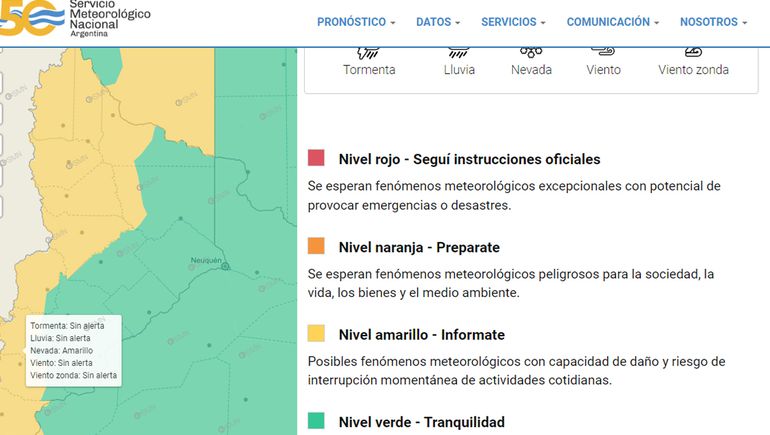This screenshot has height=435, width=770.
Task: Click the orange Nivel naranja color swatch
Action: (316, 245)
